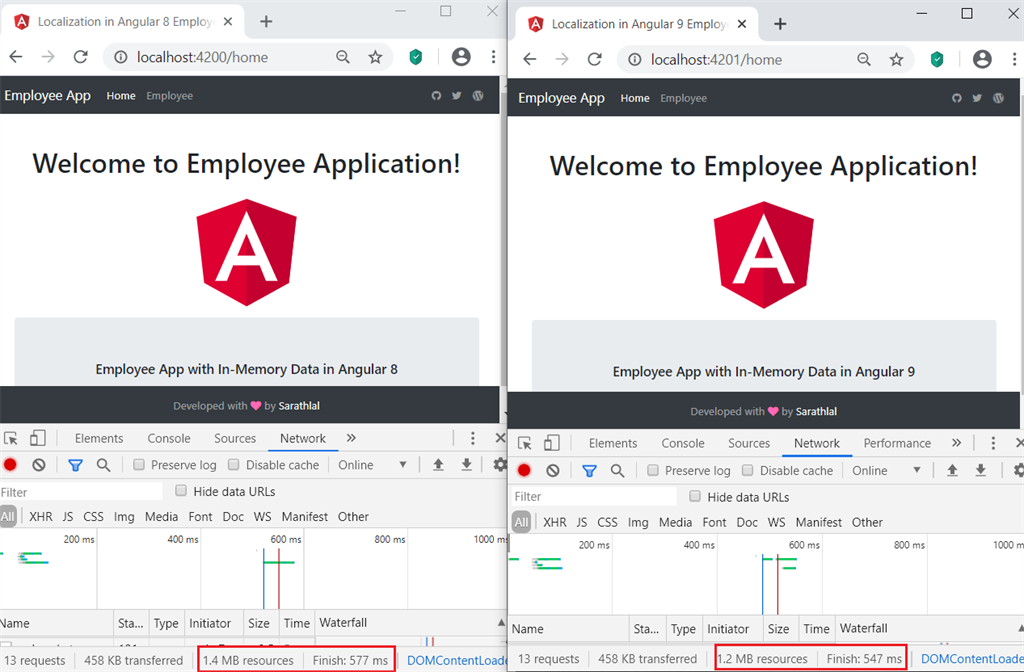
Task: Stop recording network log in left DevTools
Action: [10, 465]
